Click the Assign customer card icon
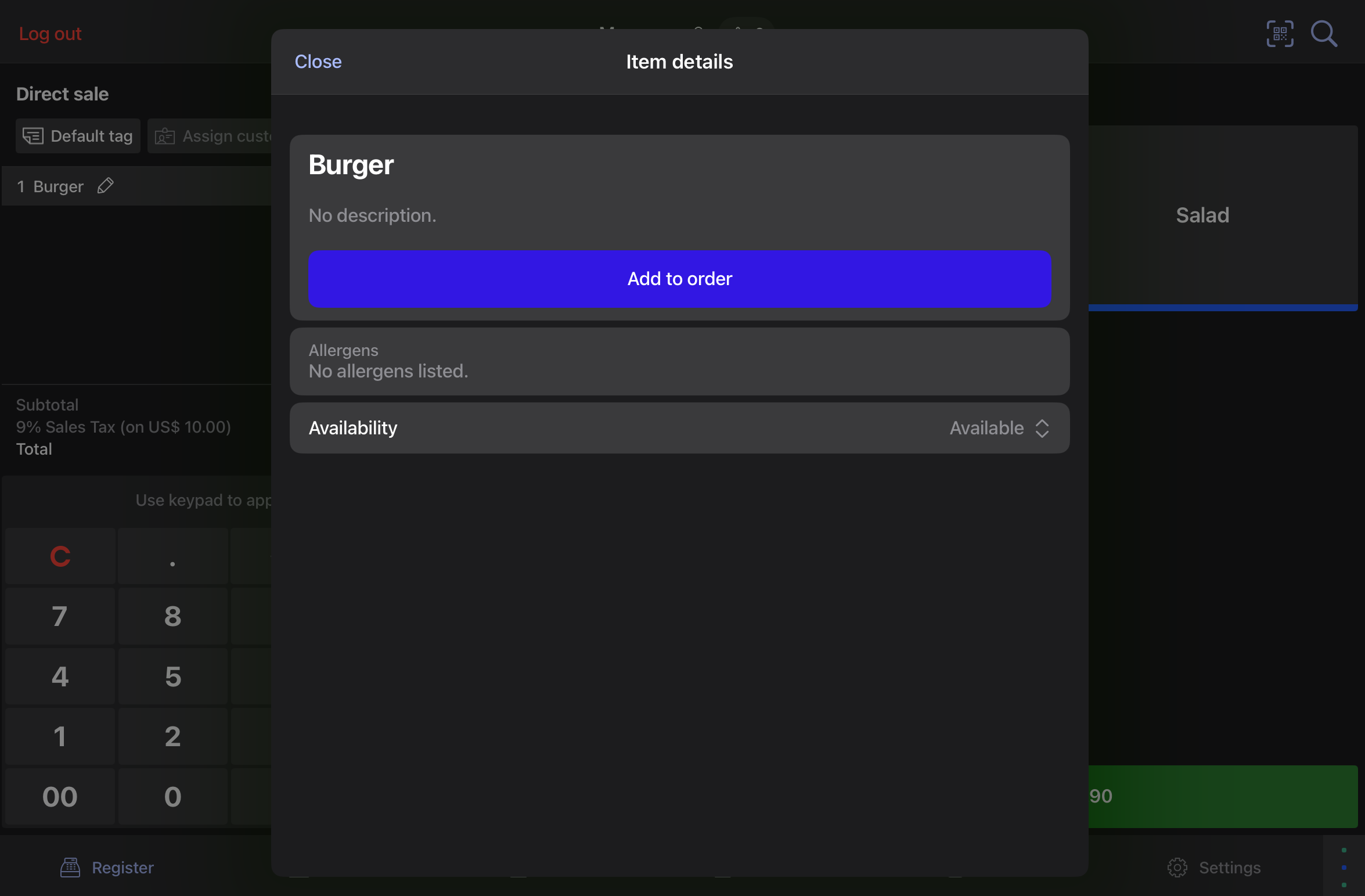This screenshot has width=1365, height=896. coord(165,136)
